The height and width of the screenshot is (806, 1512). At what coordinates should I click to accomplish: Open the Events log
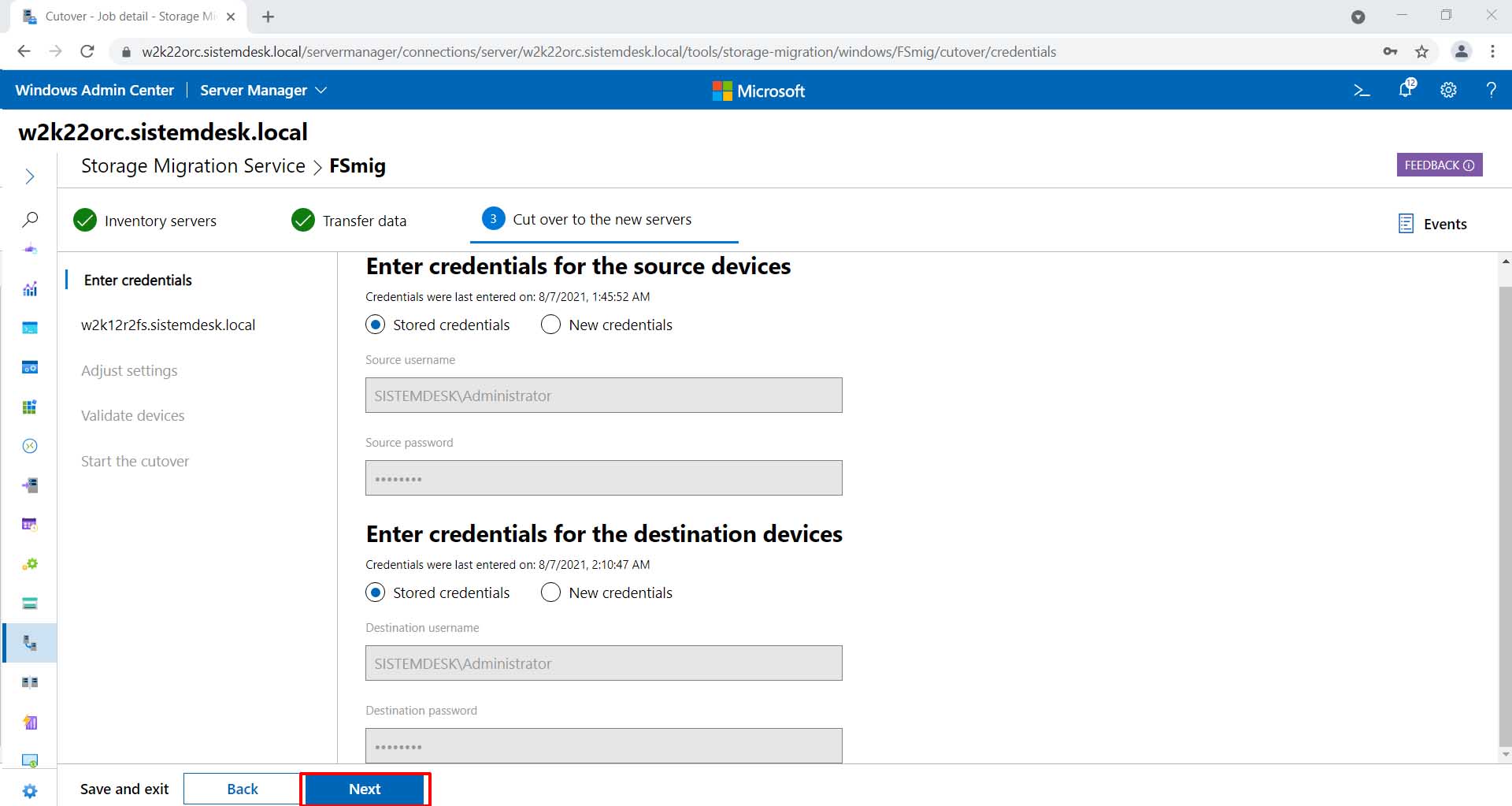coord(1432,224)
